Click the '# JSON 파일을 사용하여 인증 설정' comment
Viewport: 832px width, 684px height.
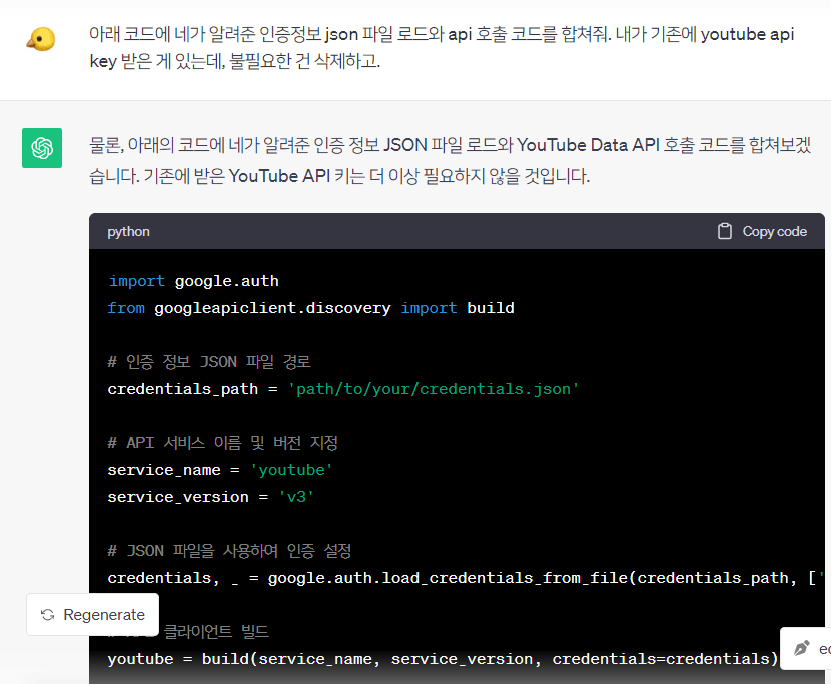click(229, 551)
